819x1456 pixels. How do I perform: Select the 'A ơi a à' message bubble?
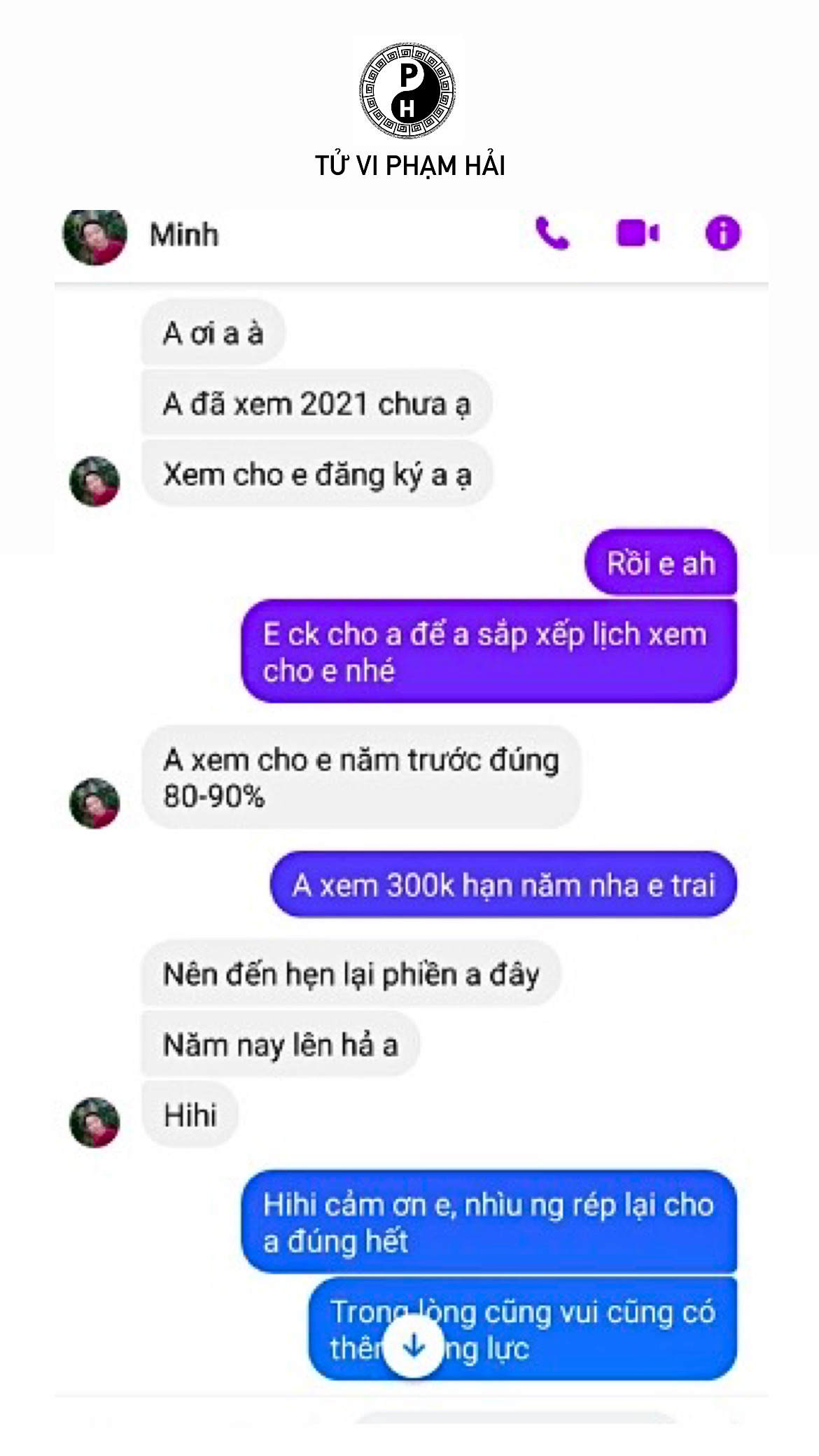click(213, 332)
